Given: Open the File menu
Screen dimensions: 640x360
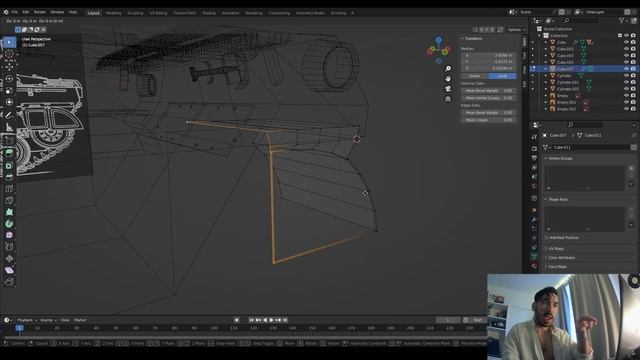Looking at the screenshot, I should click(15, 12).
